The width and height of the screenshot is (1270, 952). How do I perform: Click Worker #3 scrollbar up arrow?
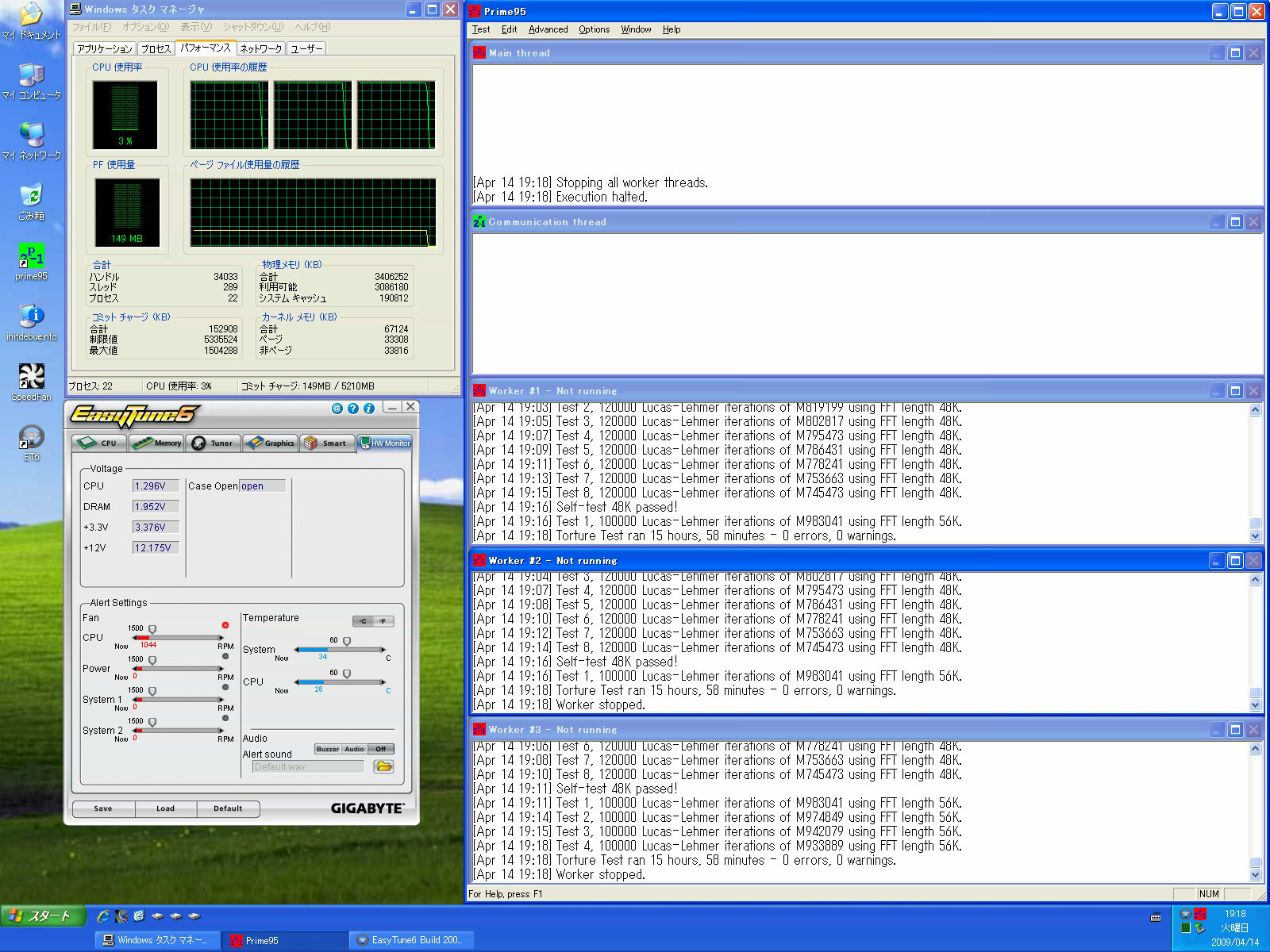1255,749
